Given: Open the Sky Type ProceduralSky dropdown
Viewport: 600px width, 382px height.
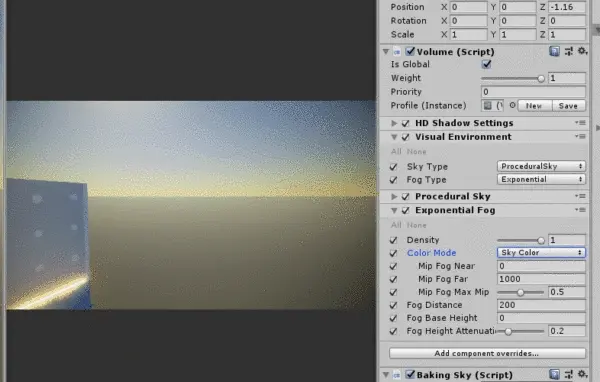Looking at the screenshot, I should (x=541, y=166).
